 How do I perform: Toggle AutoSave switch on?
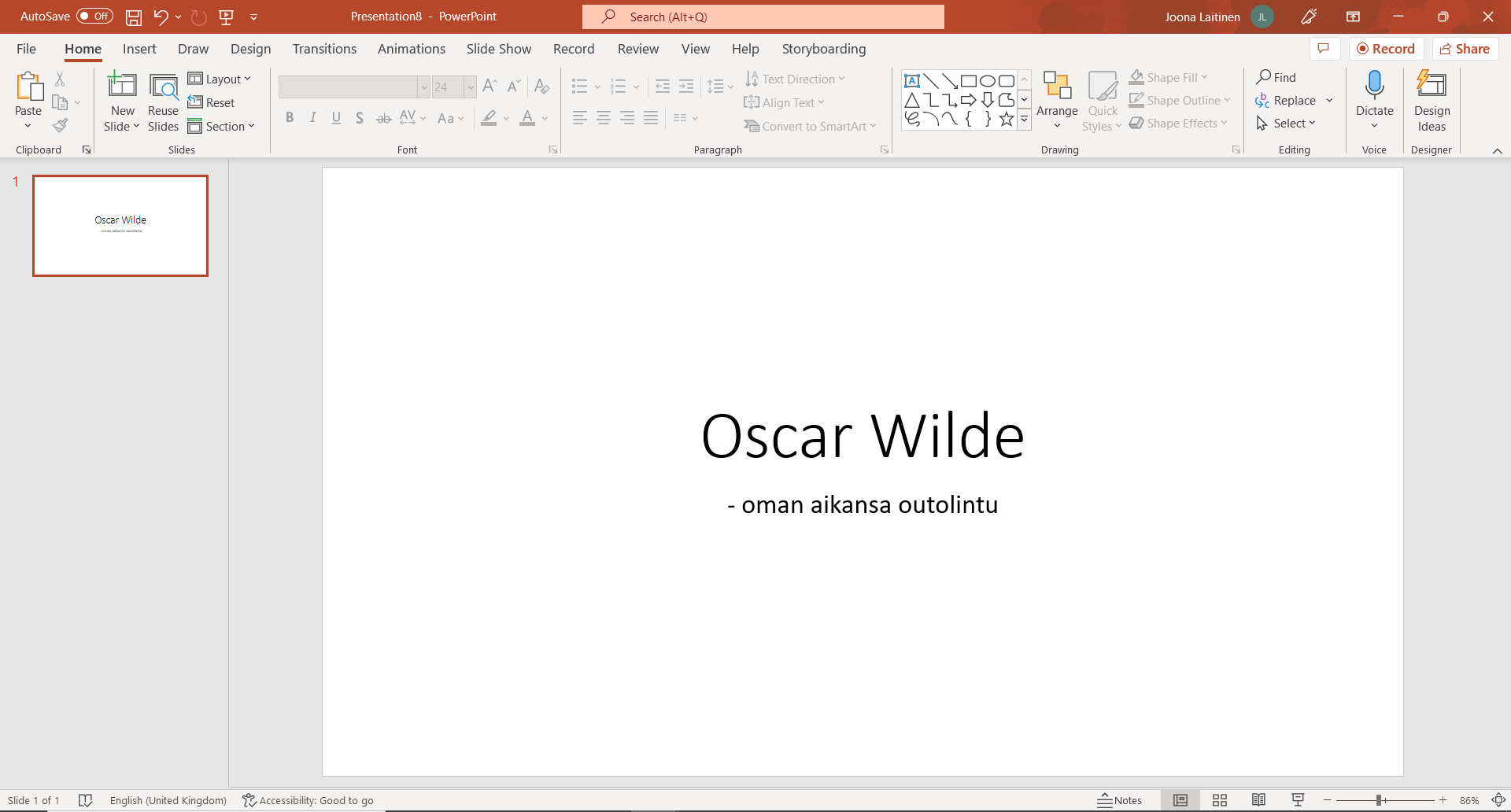(x=94, y=17)
